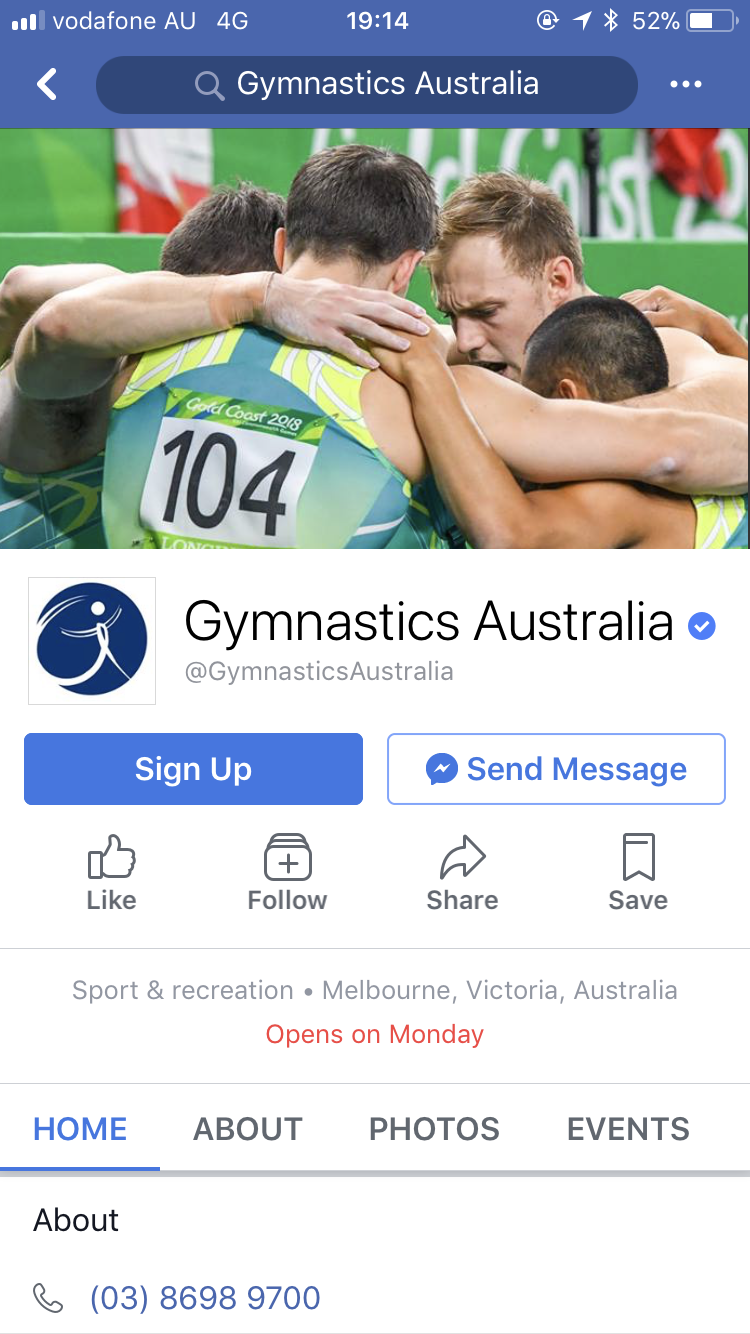
Task: Tap the back arrow icon
Action: click(47, 84)
